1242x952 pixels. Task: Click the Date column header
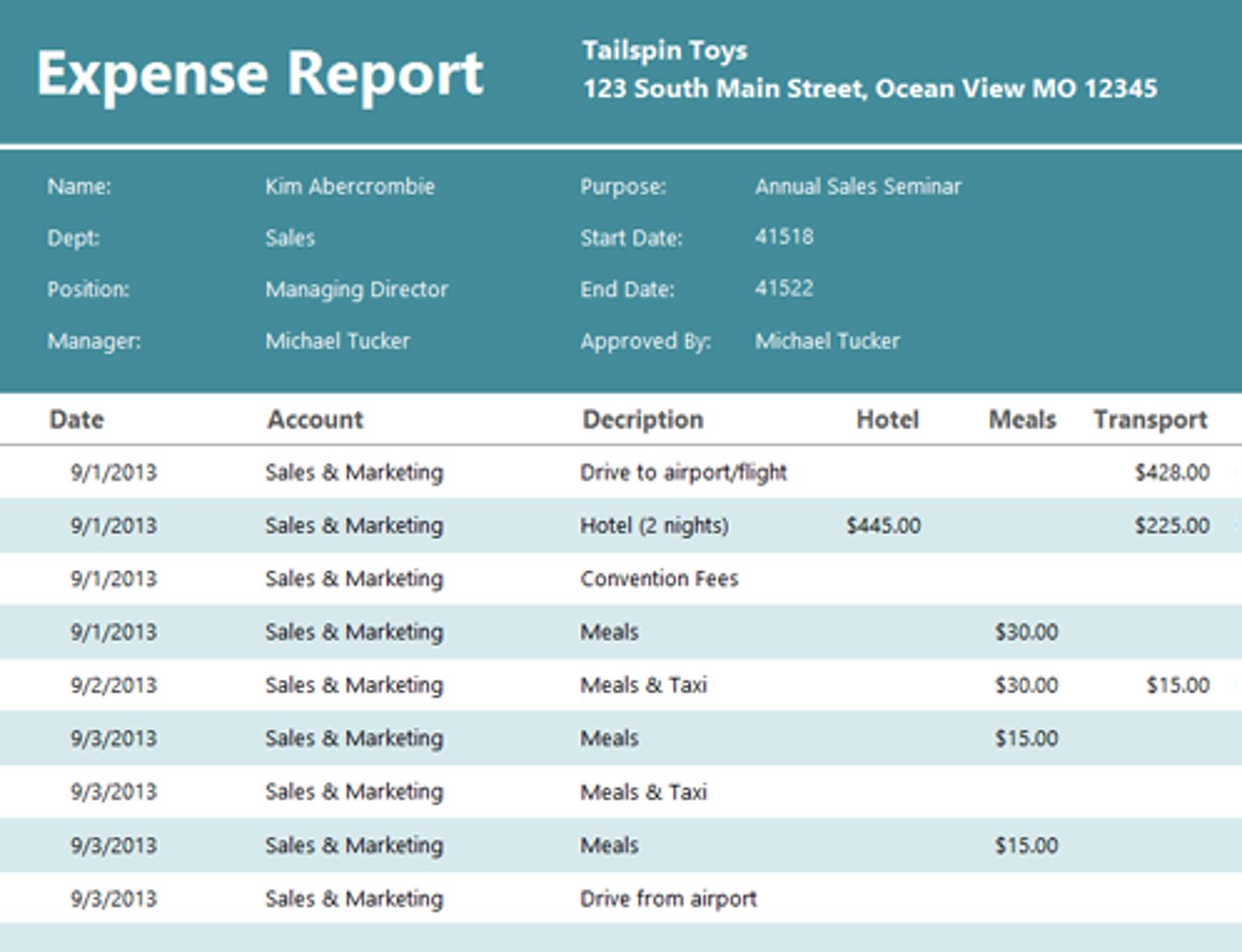(77, 420)
